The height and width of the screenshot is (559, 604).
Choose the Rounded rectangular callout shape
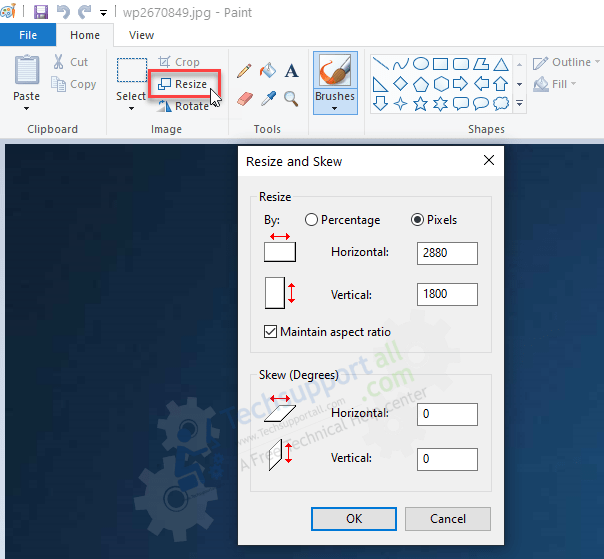coord(461,104)
